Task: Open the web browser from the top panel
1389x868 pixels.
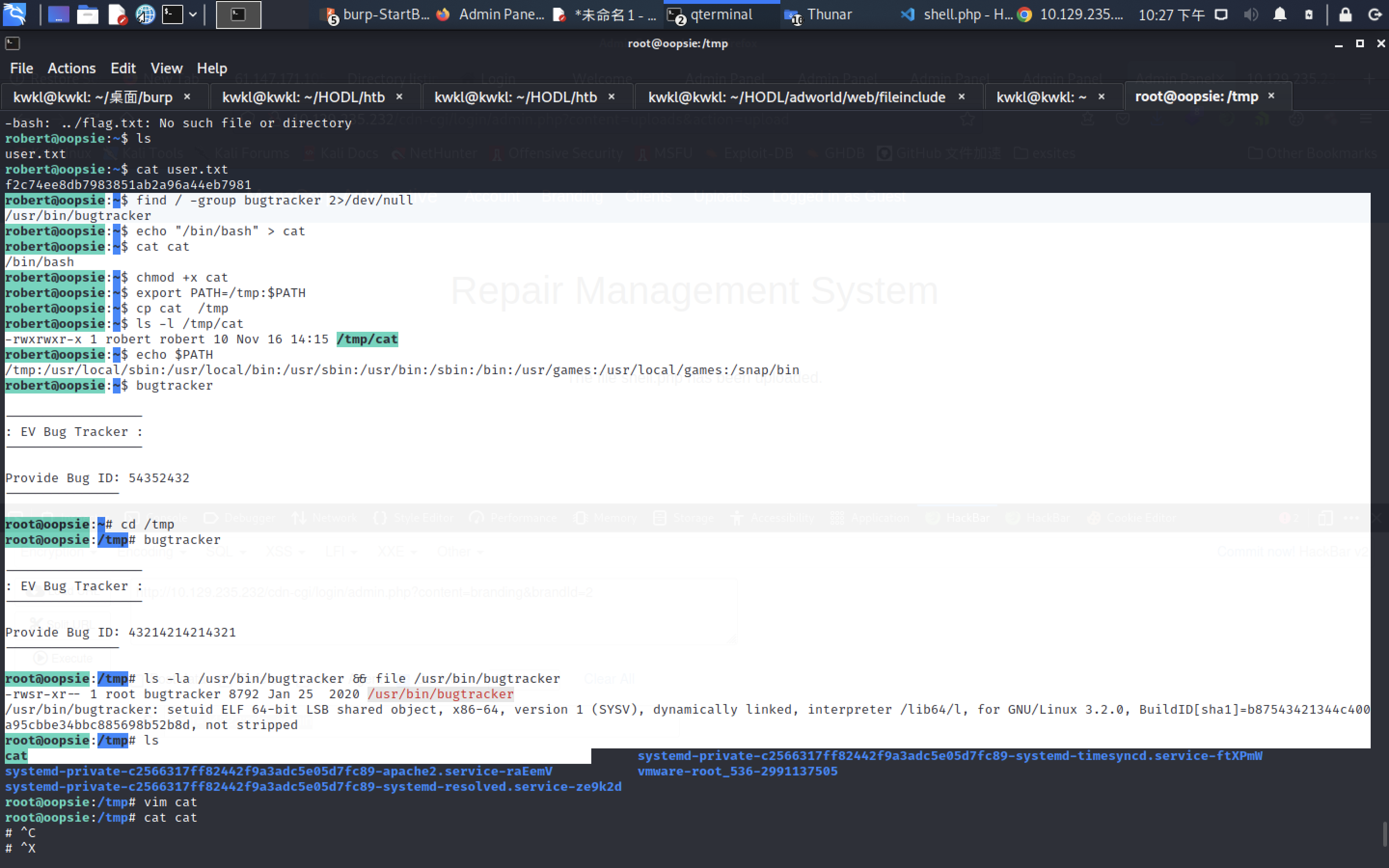Action: click(145, 14)
